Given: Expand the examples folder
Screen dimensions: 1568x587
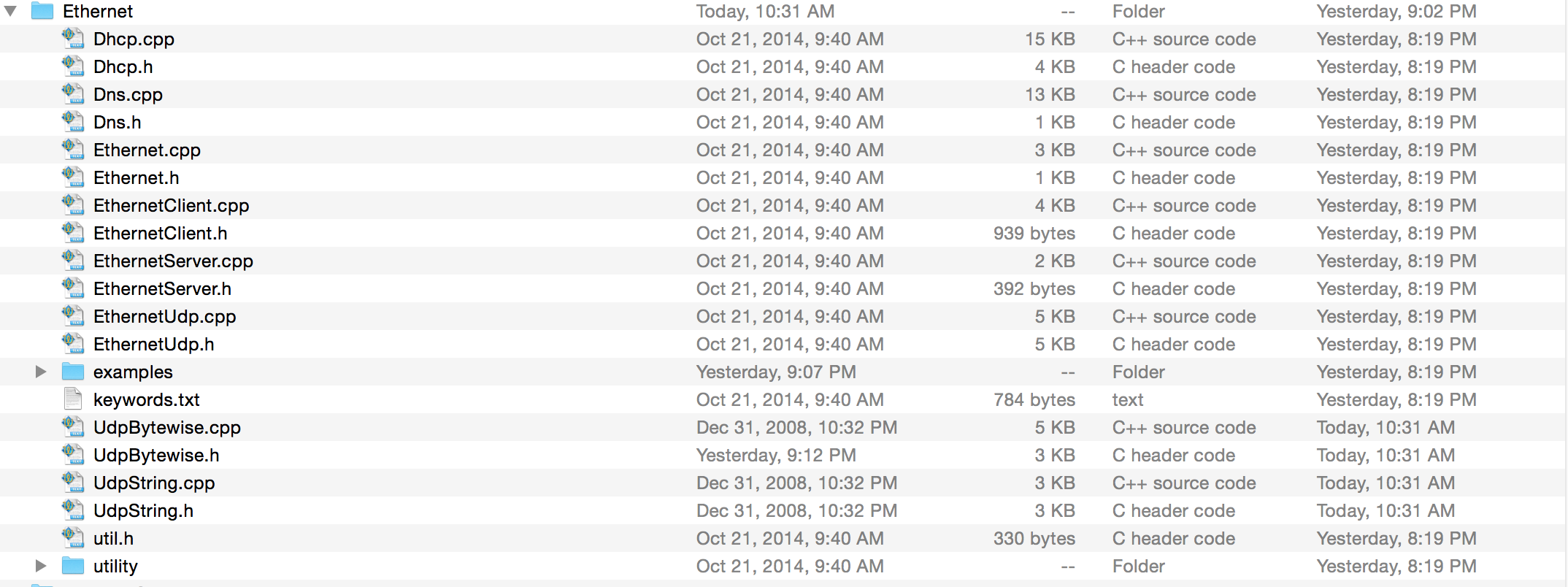Looking at the screenshot, I should tap(41, 372).
